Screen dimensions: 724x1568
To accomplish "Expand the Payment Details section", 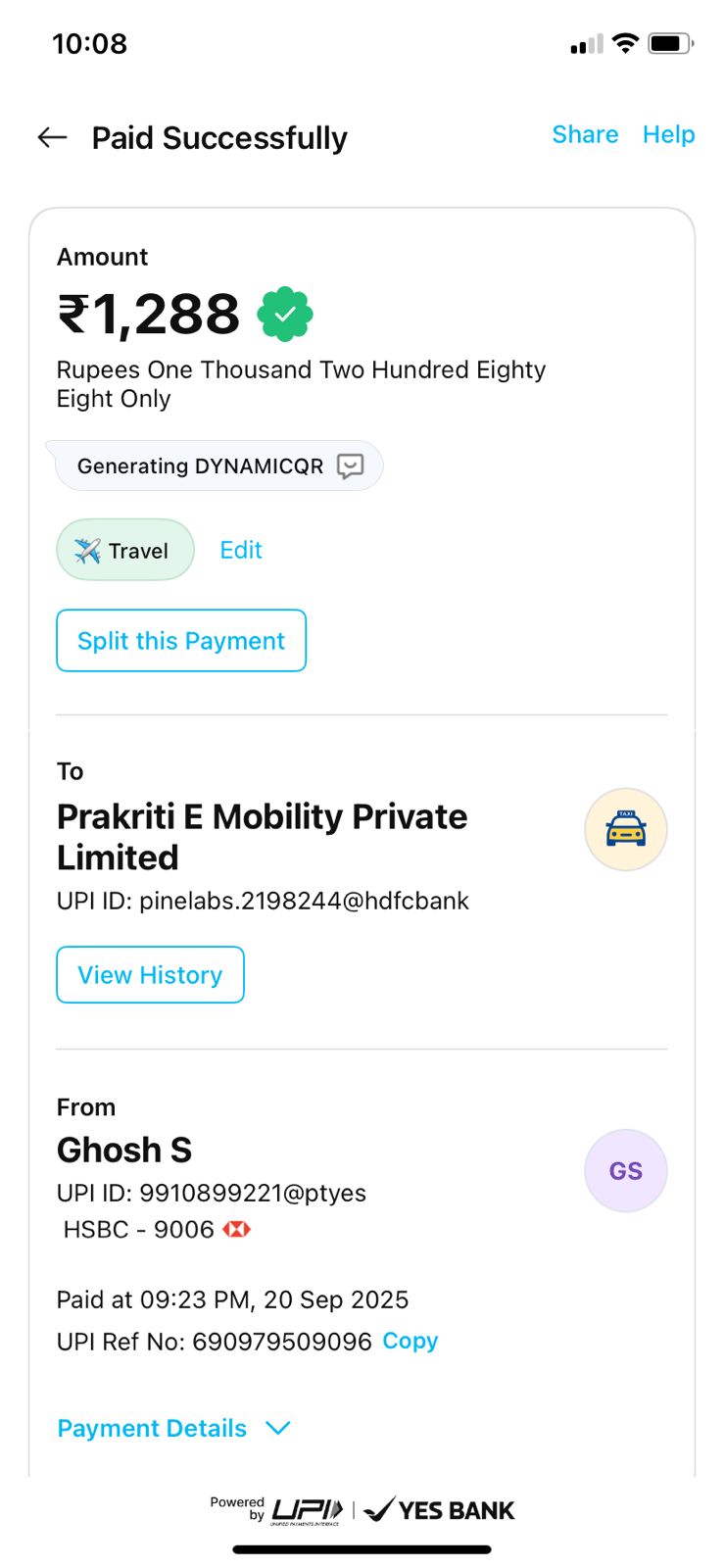I will pyautogui.click(x=152, y=1428).
